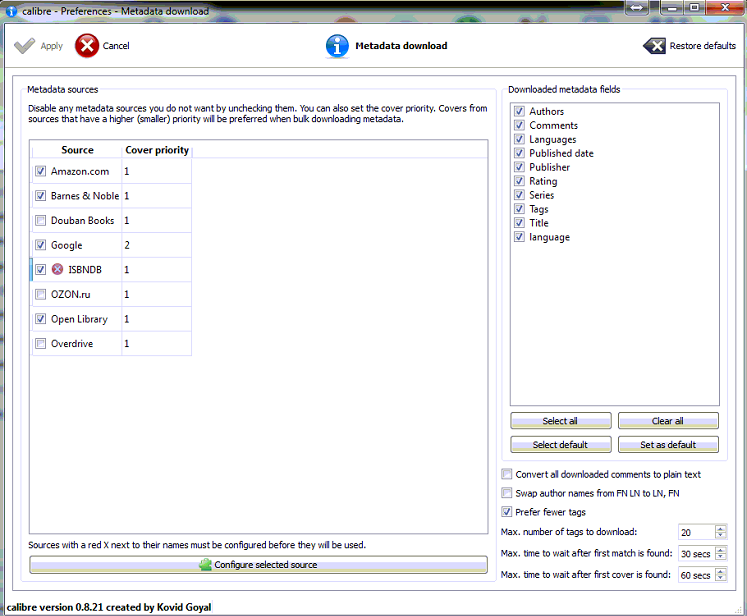The width and height of the screenshot is (747, 616).
Task: Enable swap author names FN LN
Action: click(507, 493)
